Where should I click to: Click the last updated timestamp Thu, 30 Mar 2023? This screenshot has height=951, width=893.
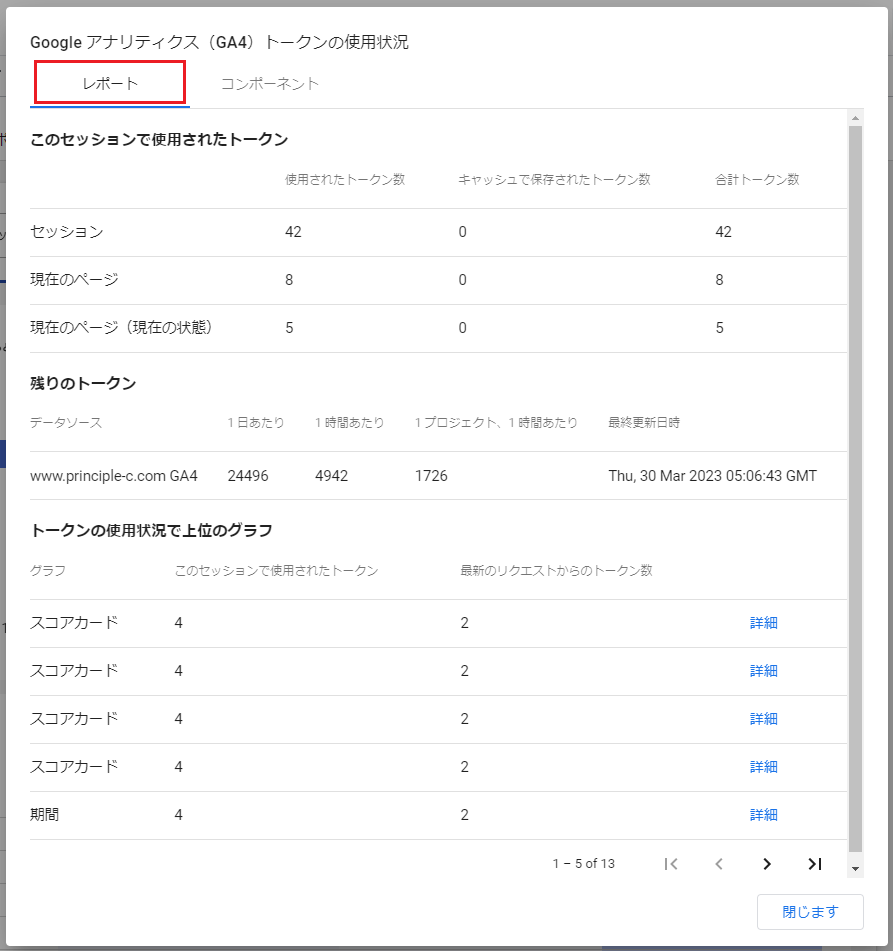713,476
